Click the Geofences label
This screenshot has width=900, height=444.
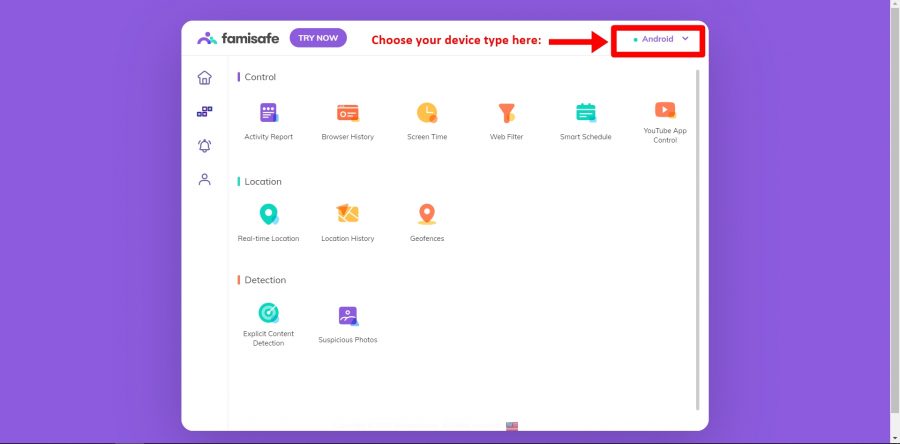point(427,239)
